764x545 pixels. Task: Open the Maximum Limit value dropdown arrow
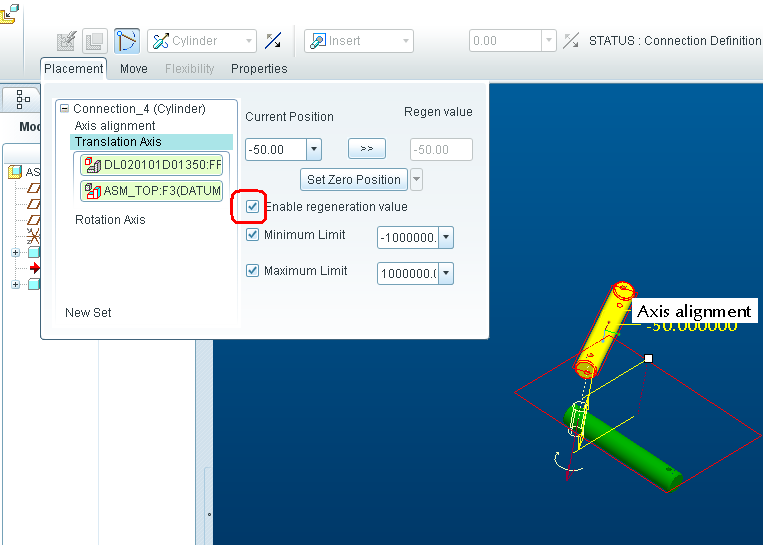coord(446,274)
